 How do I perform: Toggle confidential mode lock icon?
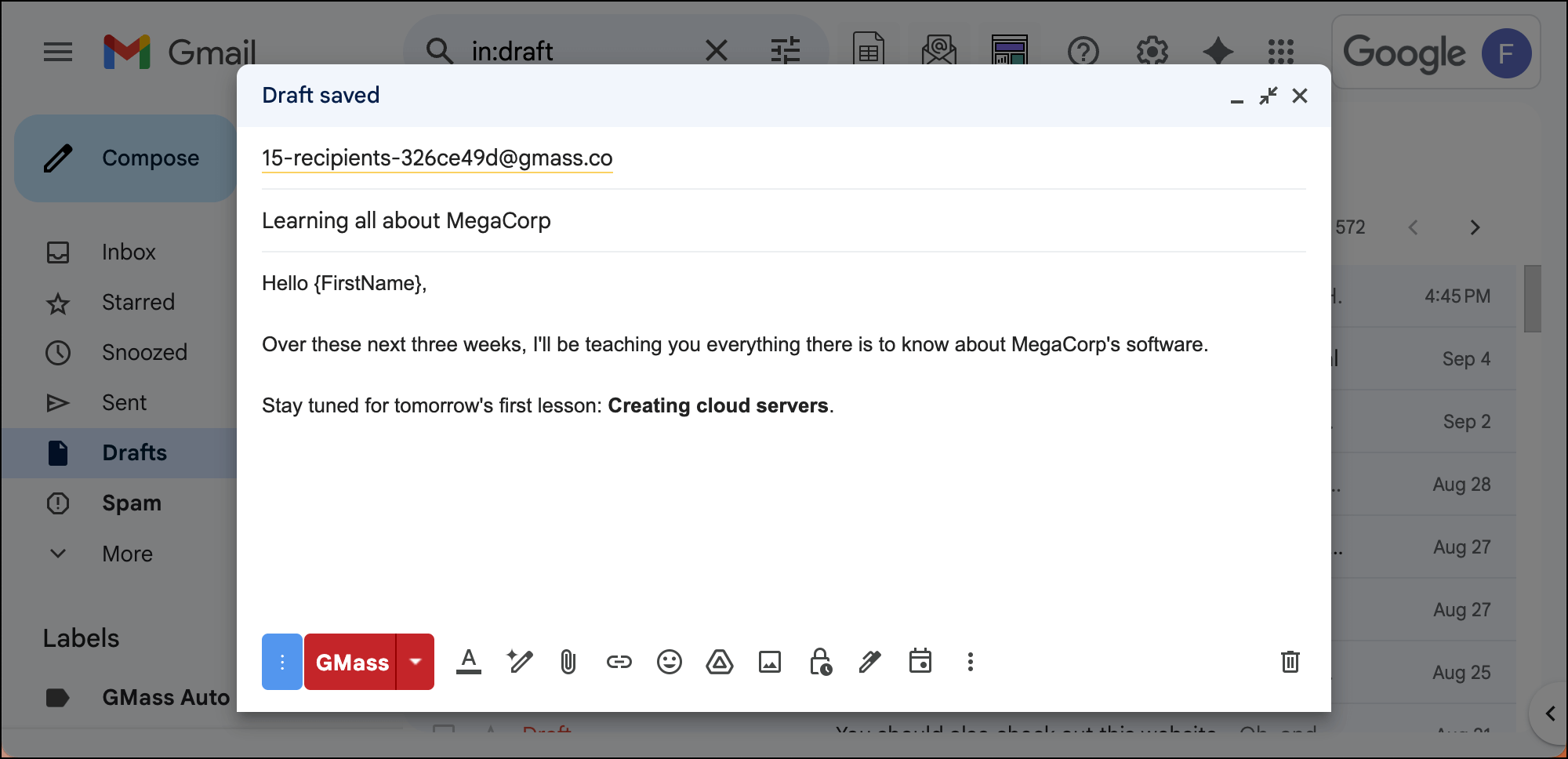pyautogui.click(x=820, y=663)
